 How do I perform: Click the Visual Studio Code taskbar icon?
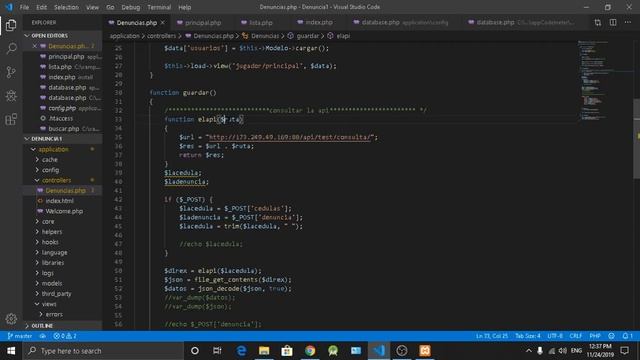tap(379, 351)
